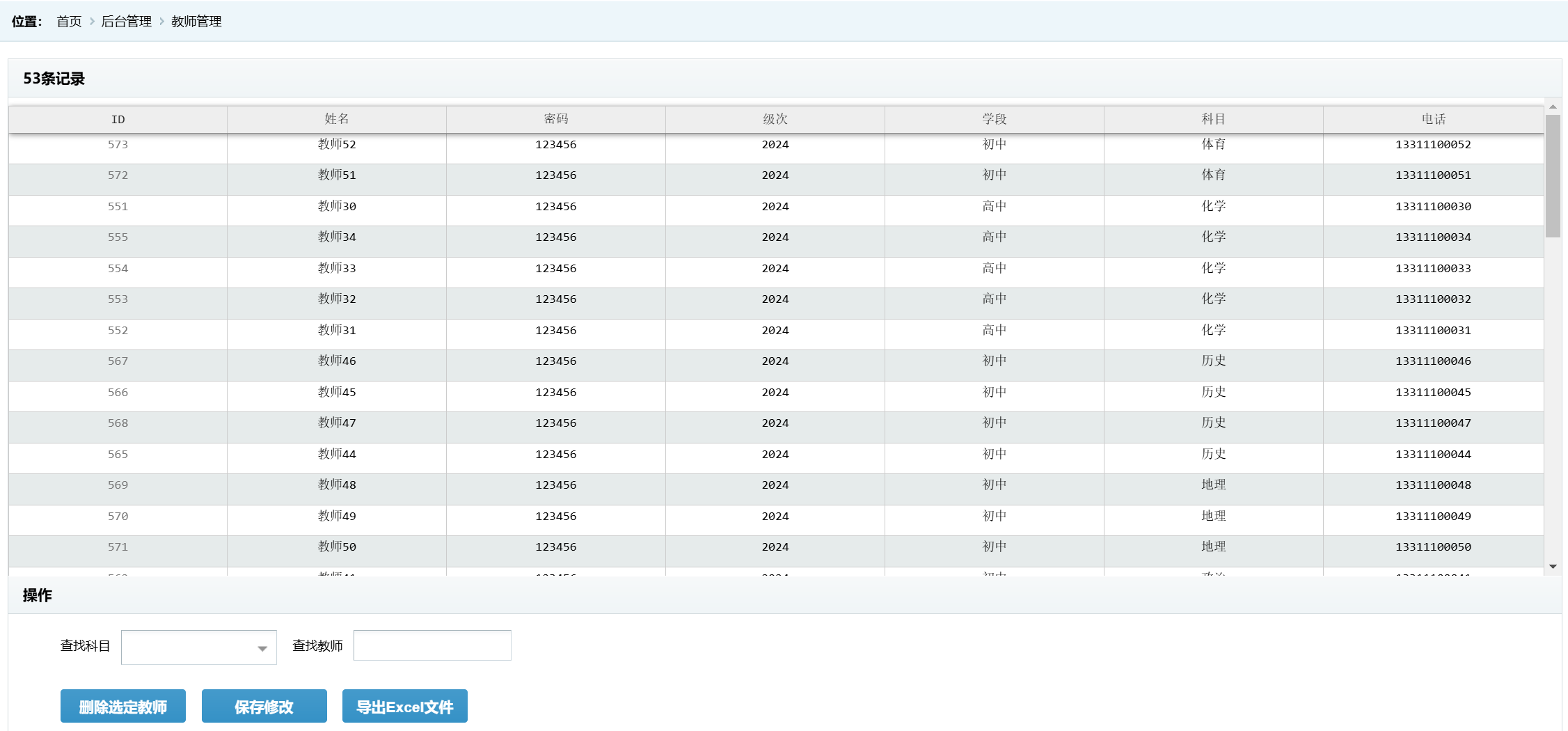The image size is (1568, 731).
Task: Select the name cell 教师30
Action: pyautogui.click(x=337, y=207)
